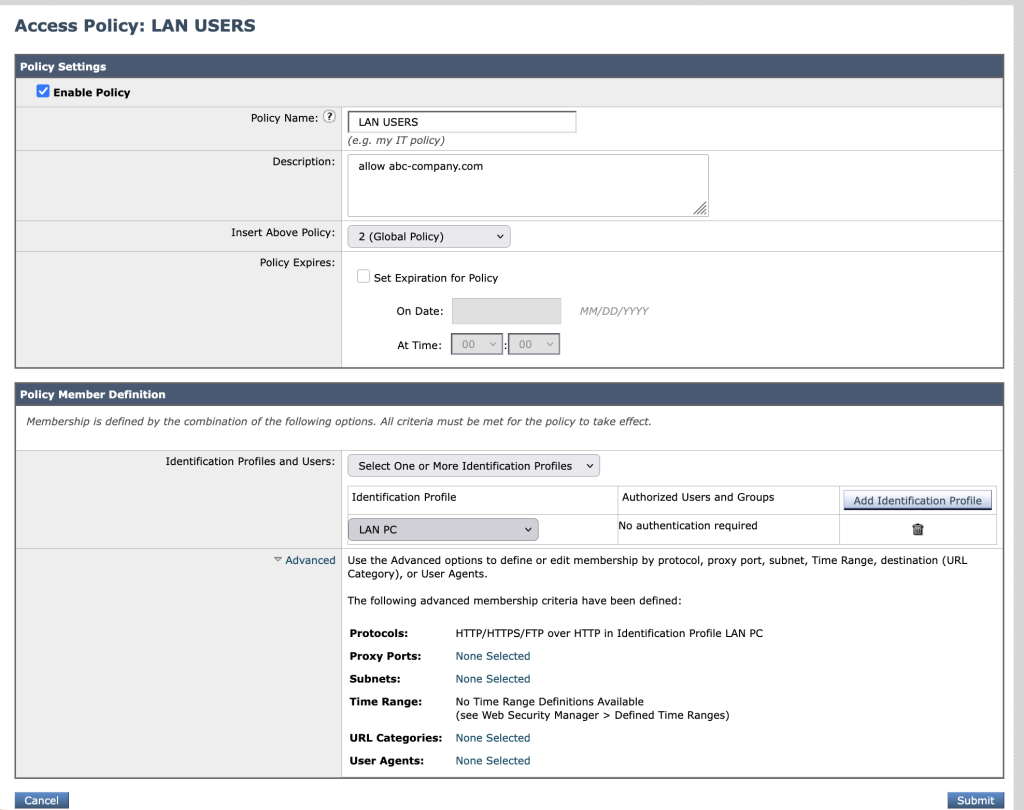Click the help icon next to Policy Name
The image size is (1024, 810).
tap(330, 117)
